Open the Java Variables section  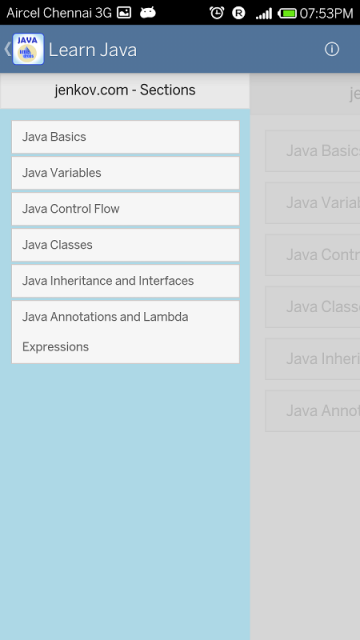click(125, 173)
